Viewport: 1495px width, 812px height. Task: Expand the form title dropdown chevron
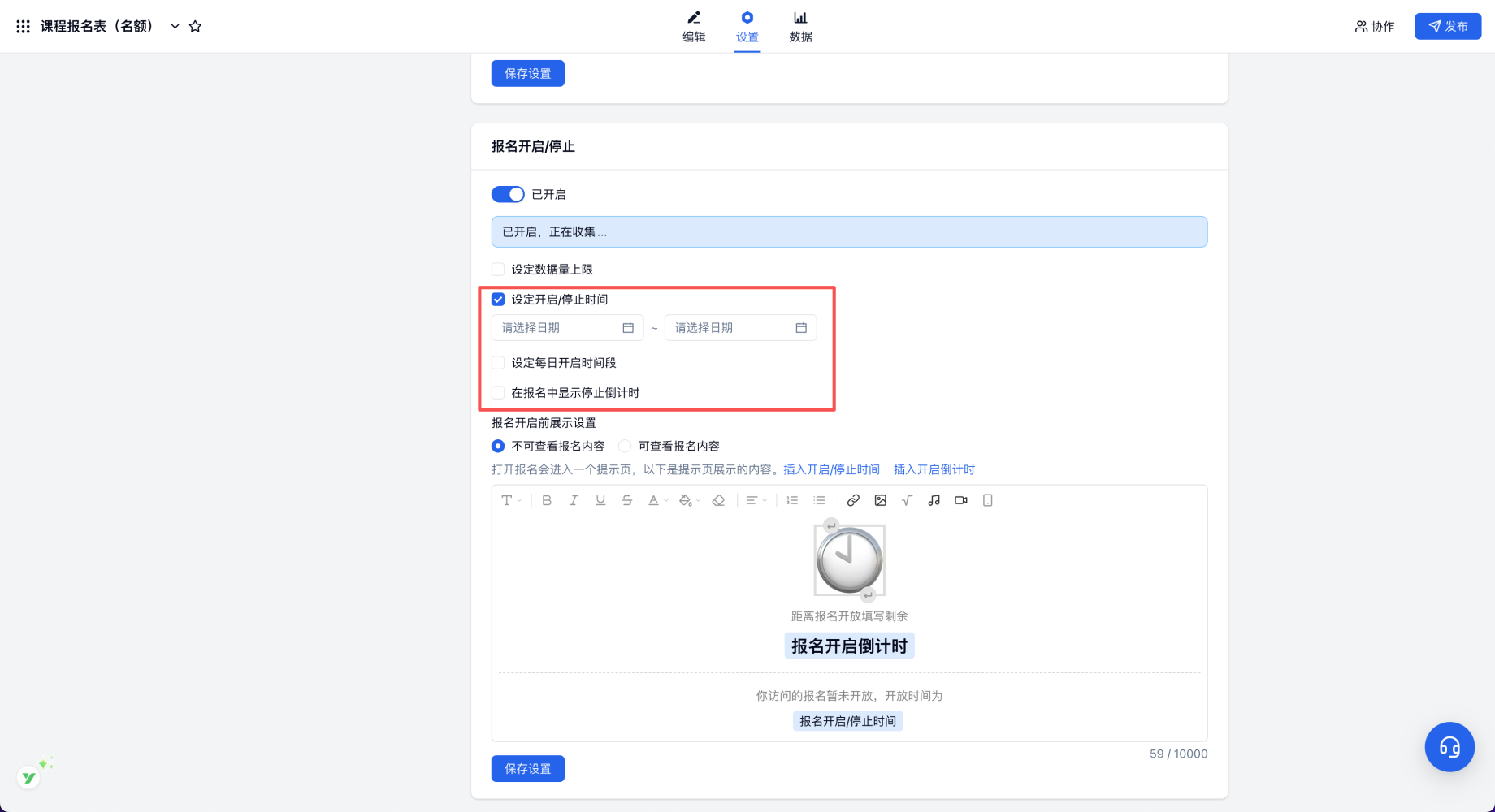tap(175, 26)
